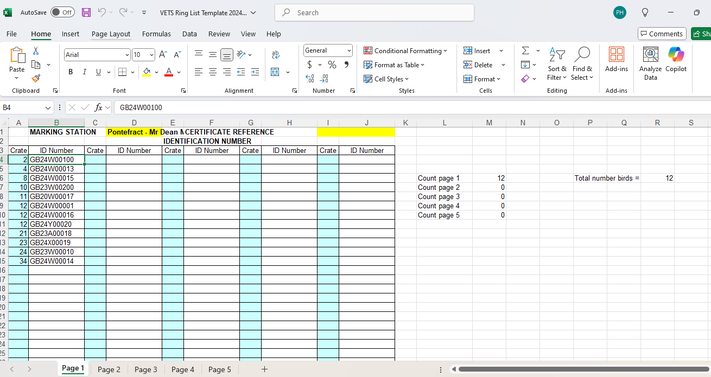This screenshot has width=711, height=377.
Task: Open the PH account profile
Action: (x=619, y=13)
